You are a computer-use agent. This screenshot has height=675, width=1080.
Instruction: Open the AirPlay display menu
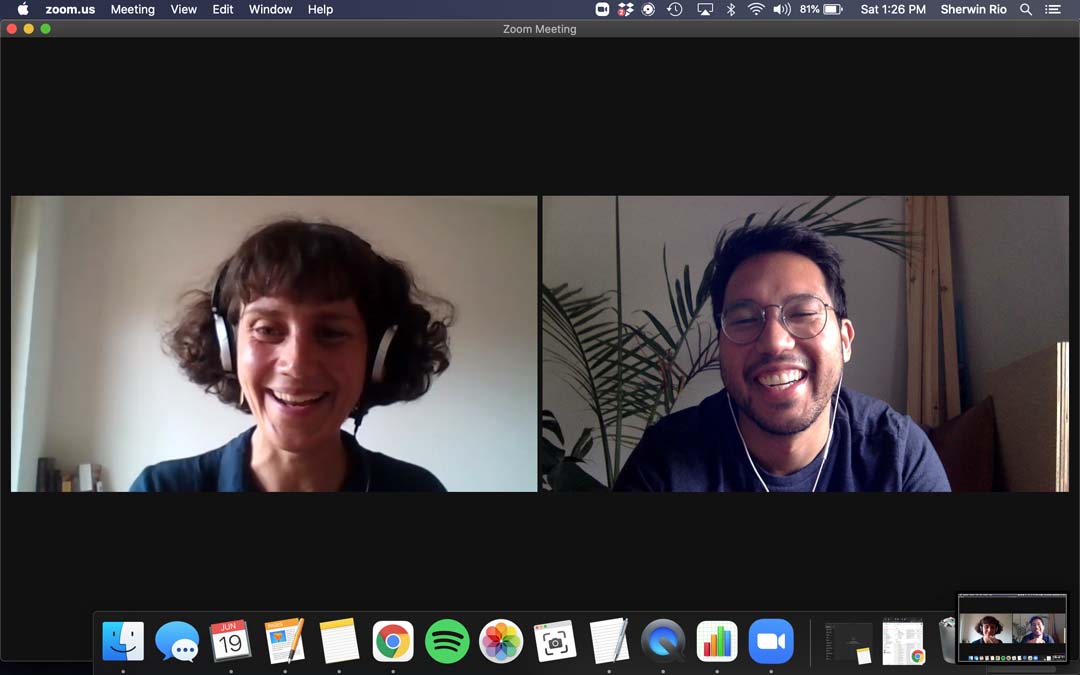pyautogui.click(x=705, y=9)
